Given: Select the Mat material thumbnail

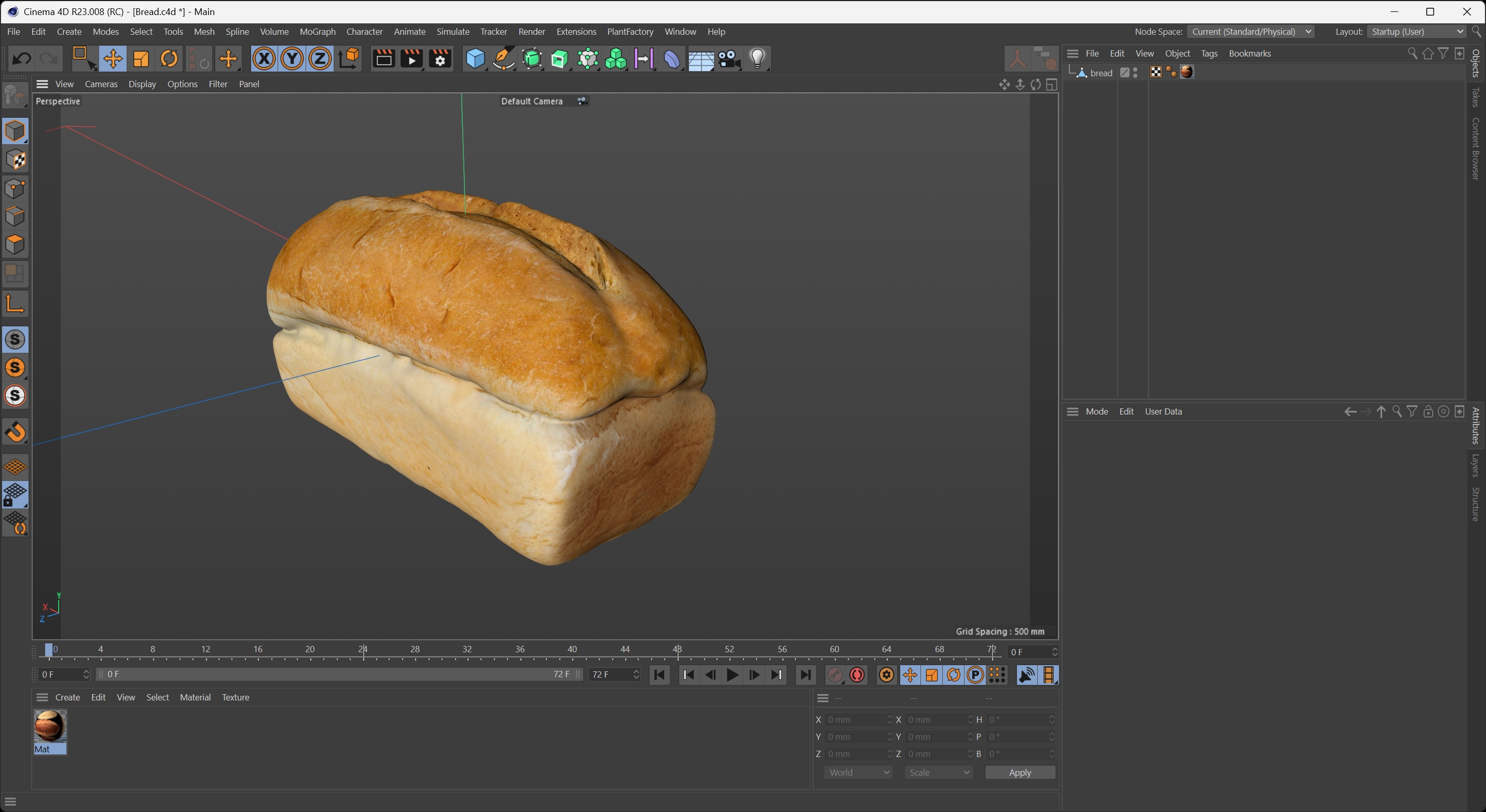Looking at the screenshot, I should tap(50, 727).
